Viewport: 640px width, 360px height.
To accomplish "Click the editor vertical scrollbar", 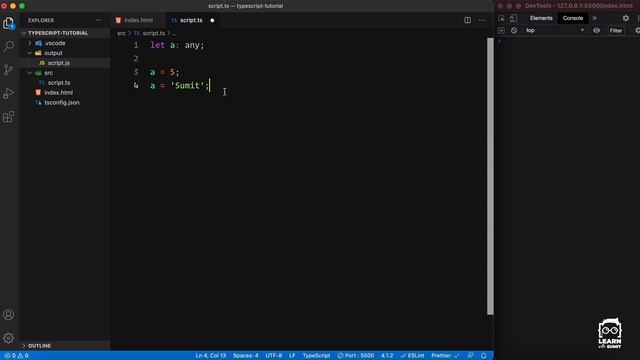I will (490, 176).
